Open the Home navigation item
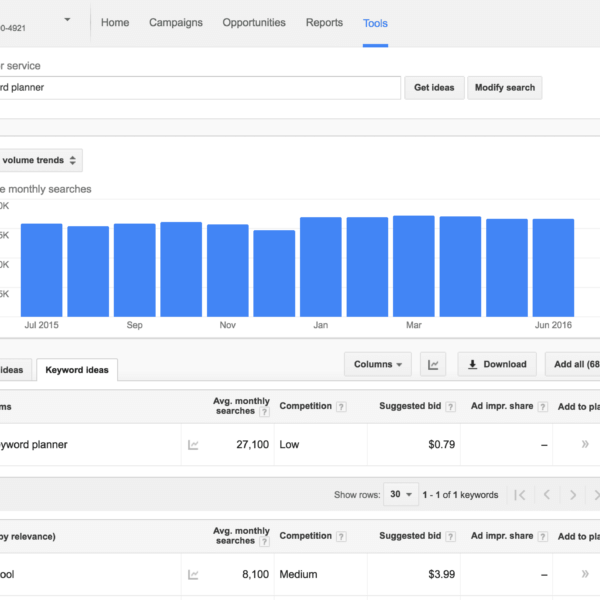Viewport: 600px width, 600px height. [115, 23]
